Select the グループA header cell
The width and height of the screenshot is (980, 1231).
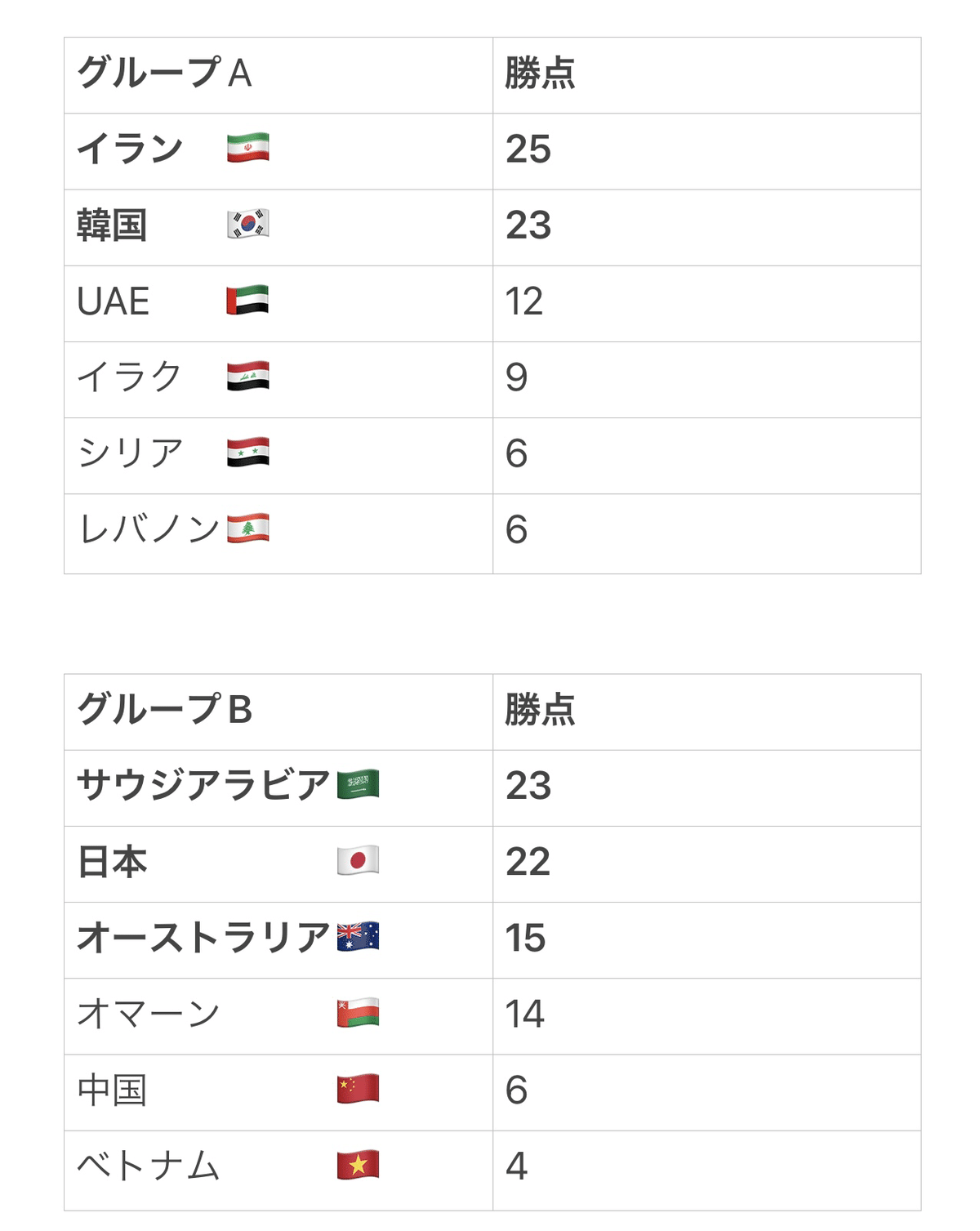(x=278, y=75)
